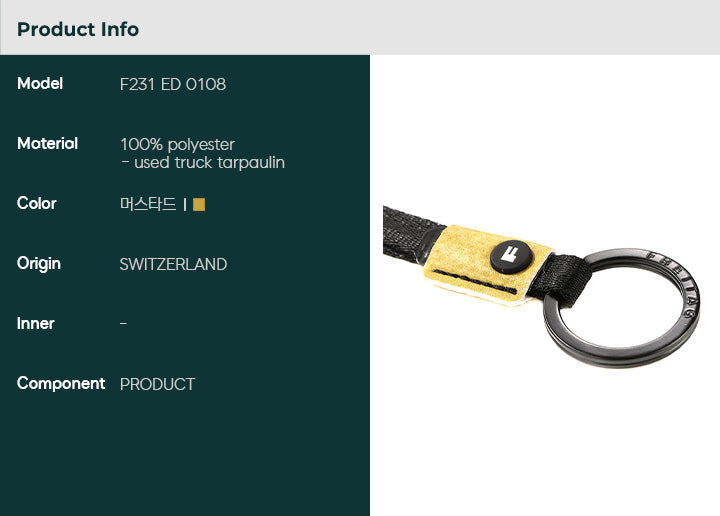
Task: Click the engraved metal key ring
Action: tap(621, 308)
